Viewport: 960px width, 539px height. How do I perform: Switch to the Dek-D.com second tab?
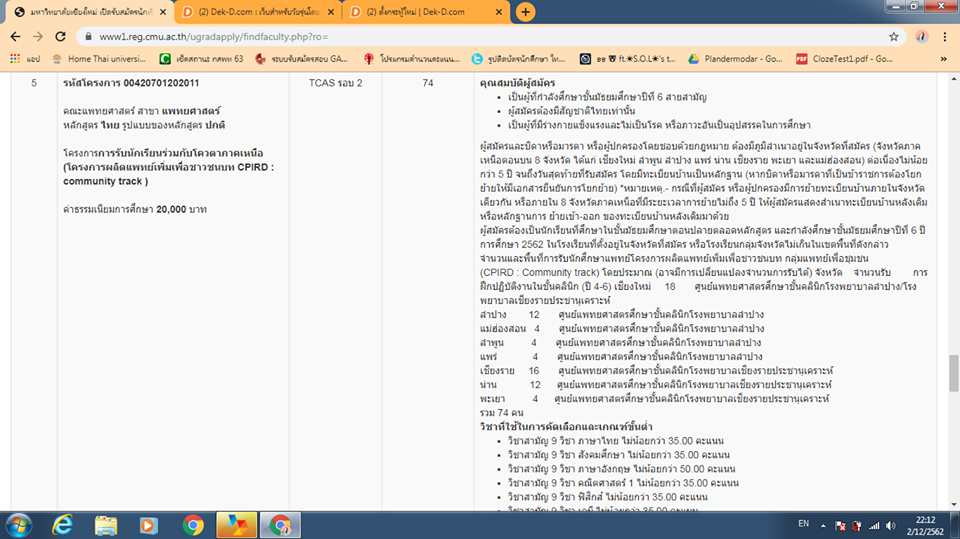pyautogui.click(x=257, y=12)
